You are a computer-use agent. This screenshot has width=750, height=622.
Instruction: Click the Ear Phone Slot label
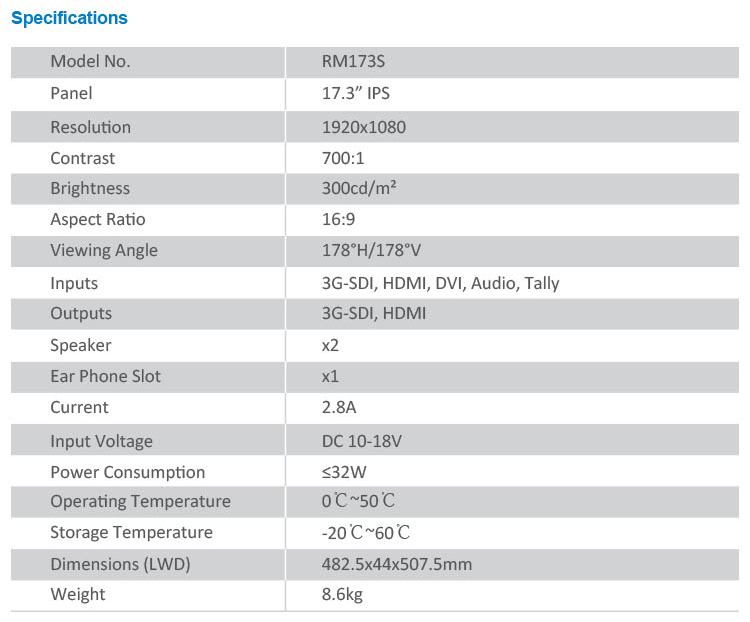tap(105, 376)
